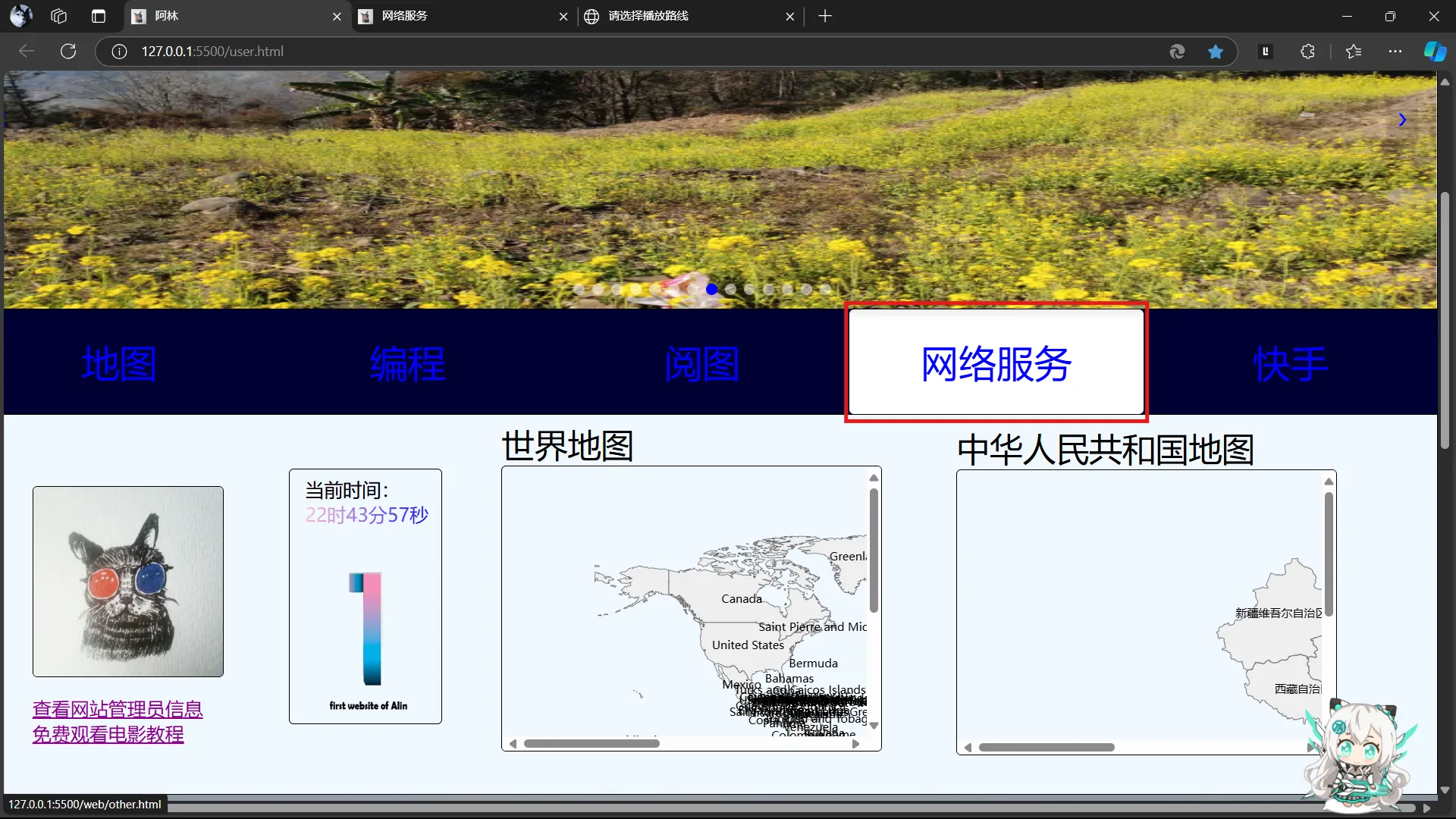Open 查看网站管理员信息 link
This screenshot has height=819, width=1456.
coord(118,710)
